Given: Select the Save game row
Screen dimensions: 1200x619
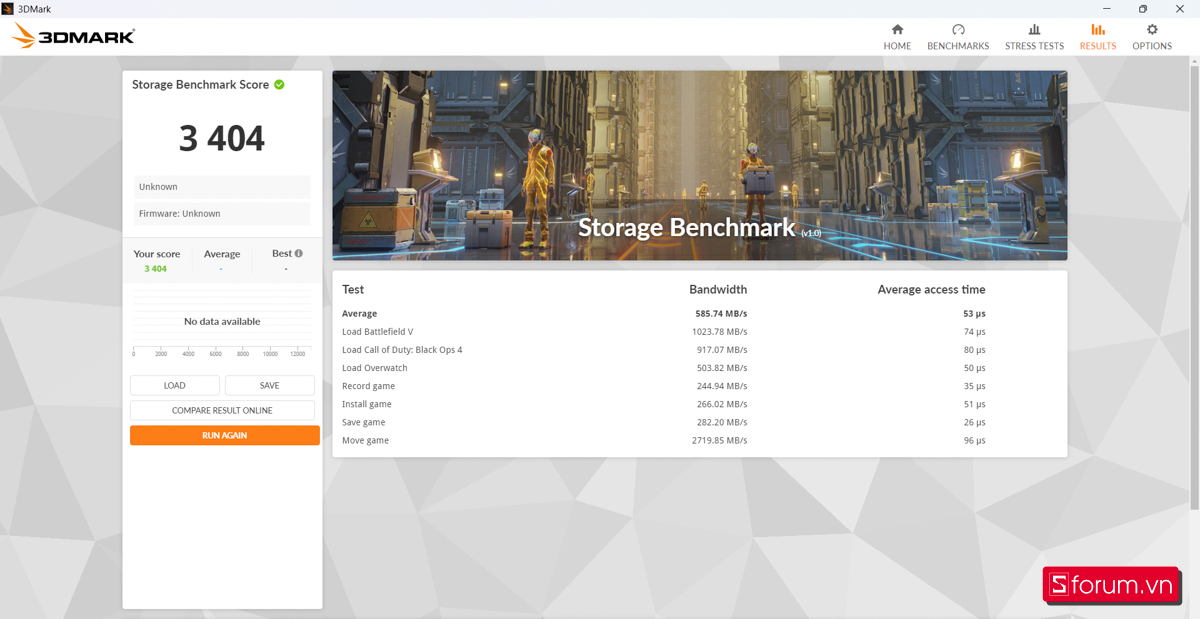Looking at the screenshot, I should 699,422.
